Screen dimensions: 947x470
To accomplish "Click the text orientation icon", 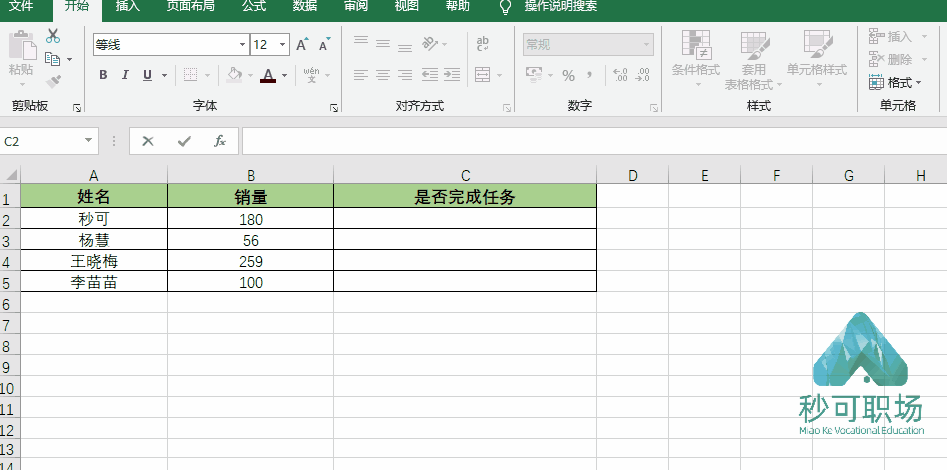I will (429, 43).
